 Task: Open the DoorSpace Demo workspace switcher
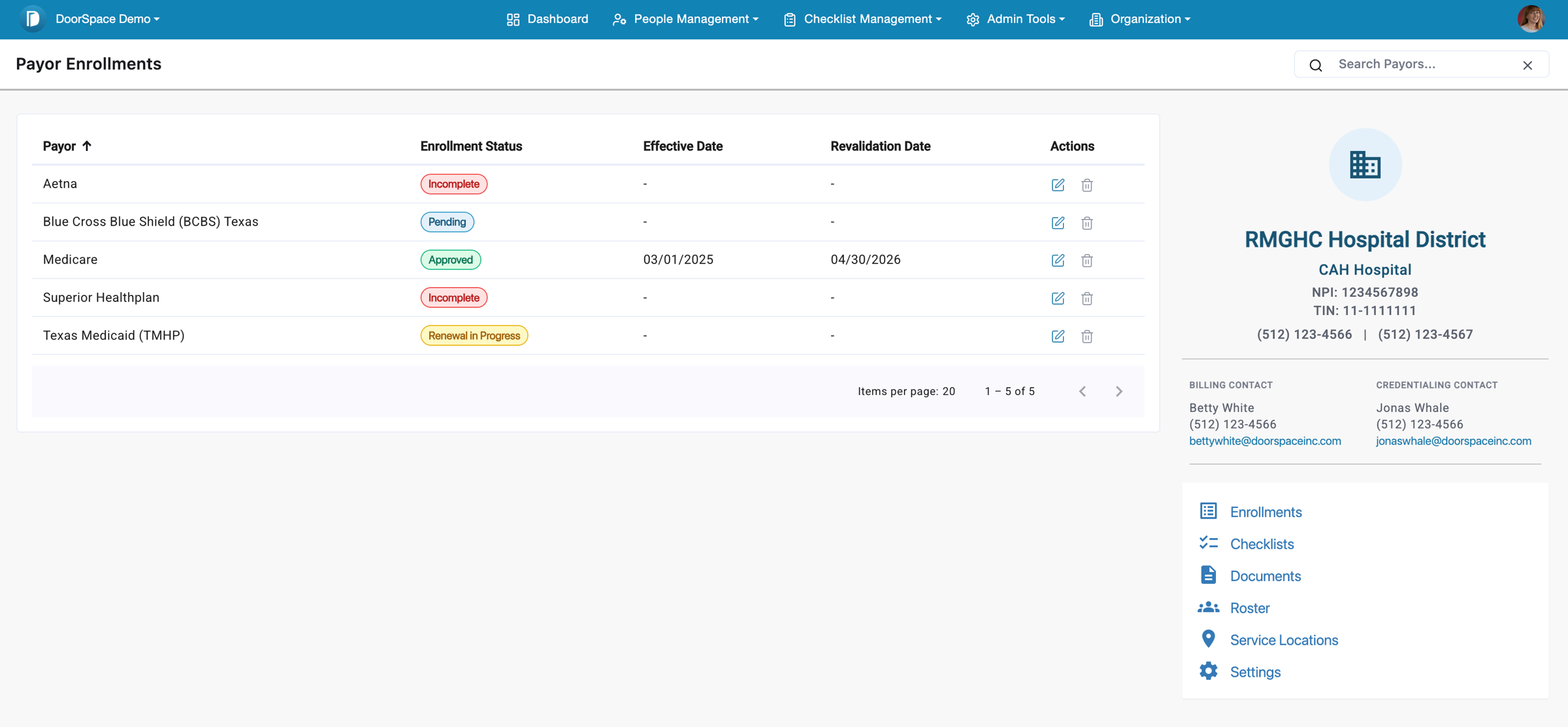point(106,19)
